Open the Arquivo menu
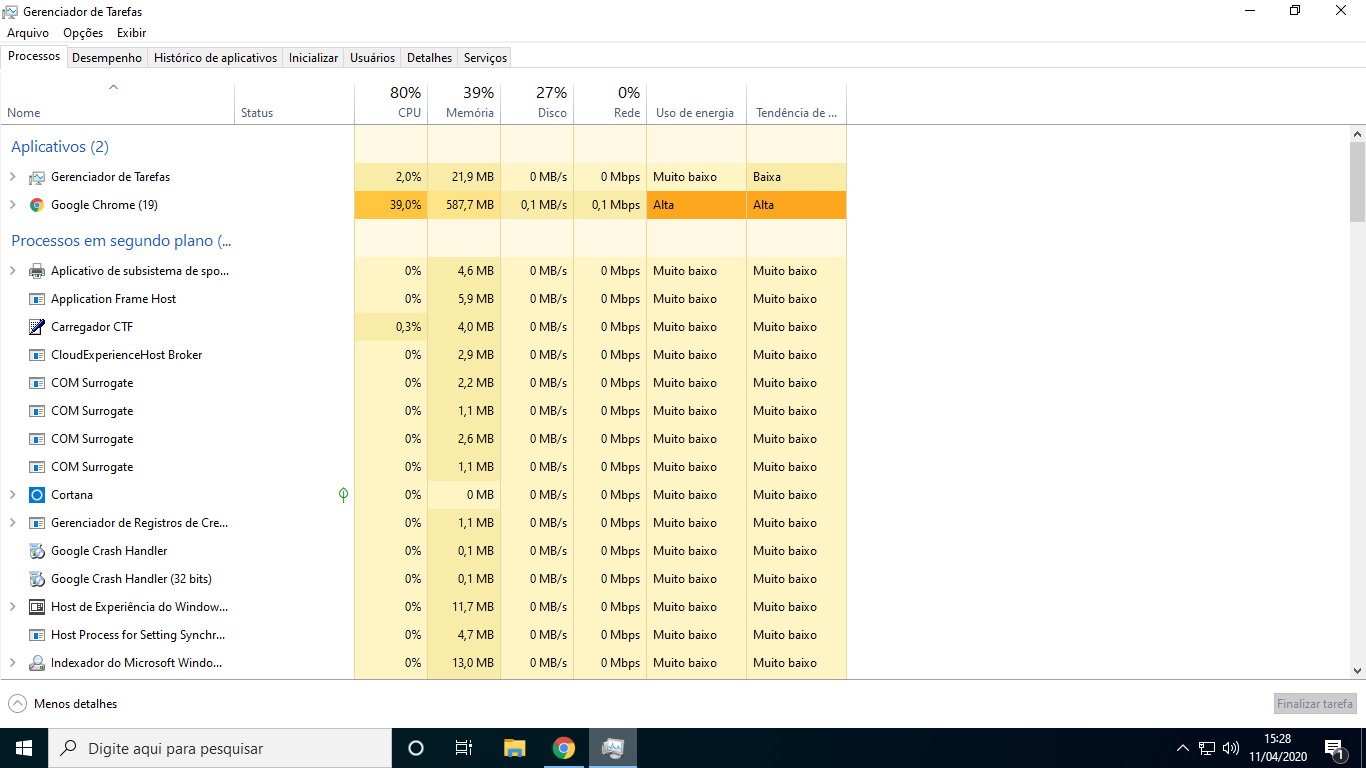1366x768 pixels. click(x=28, y=33)
